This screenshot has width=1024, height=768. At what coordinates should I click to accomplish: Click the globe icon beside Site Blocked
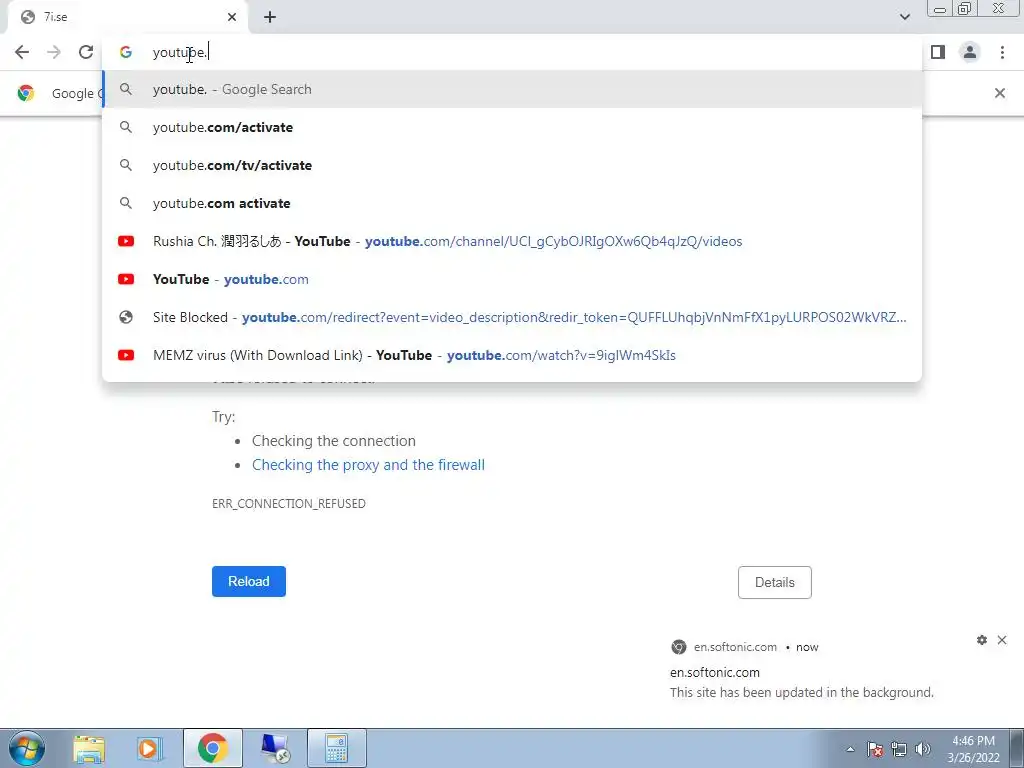(126, 317)
